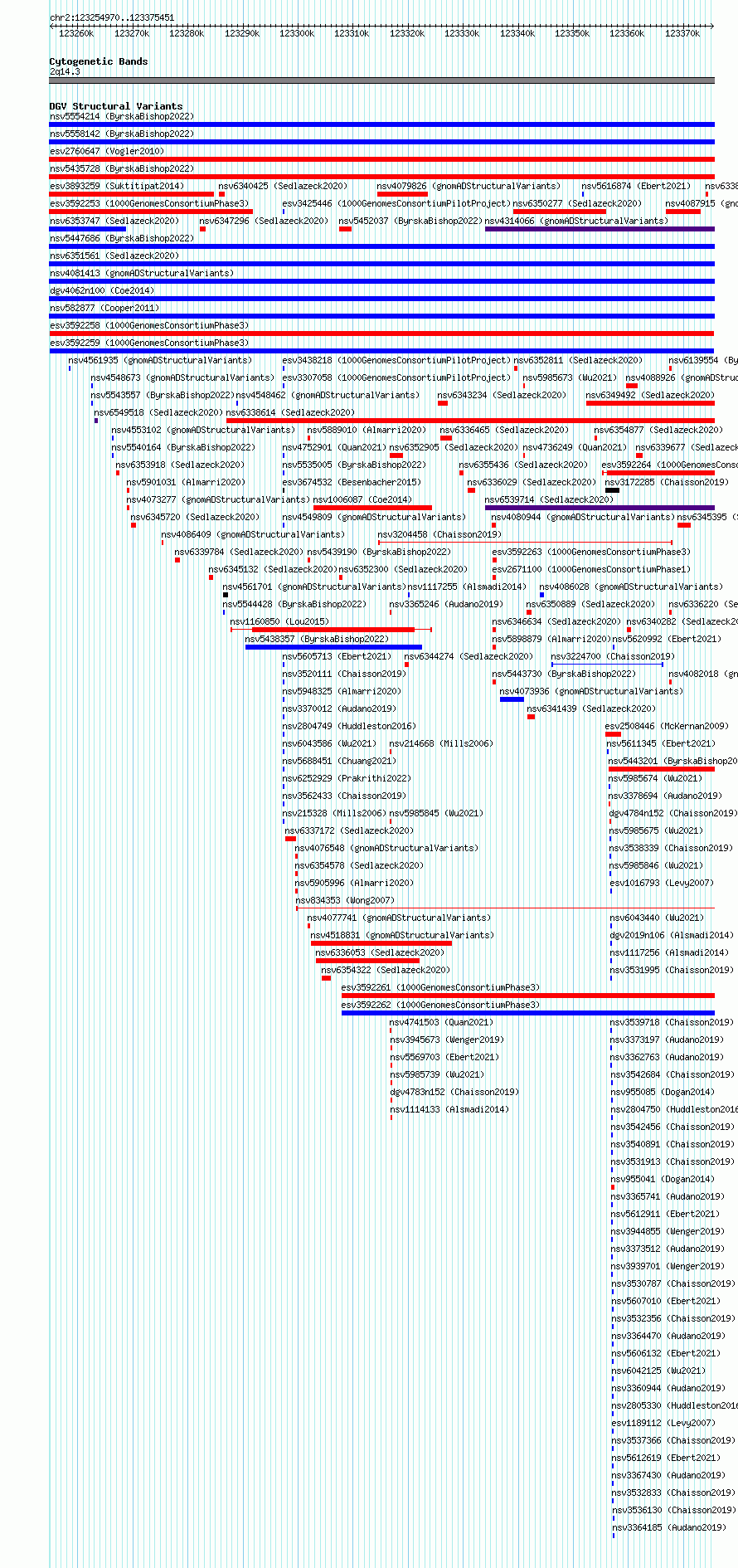
Task: Click the red bar under nsv6338614
Action: (470, 421)
